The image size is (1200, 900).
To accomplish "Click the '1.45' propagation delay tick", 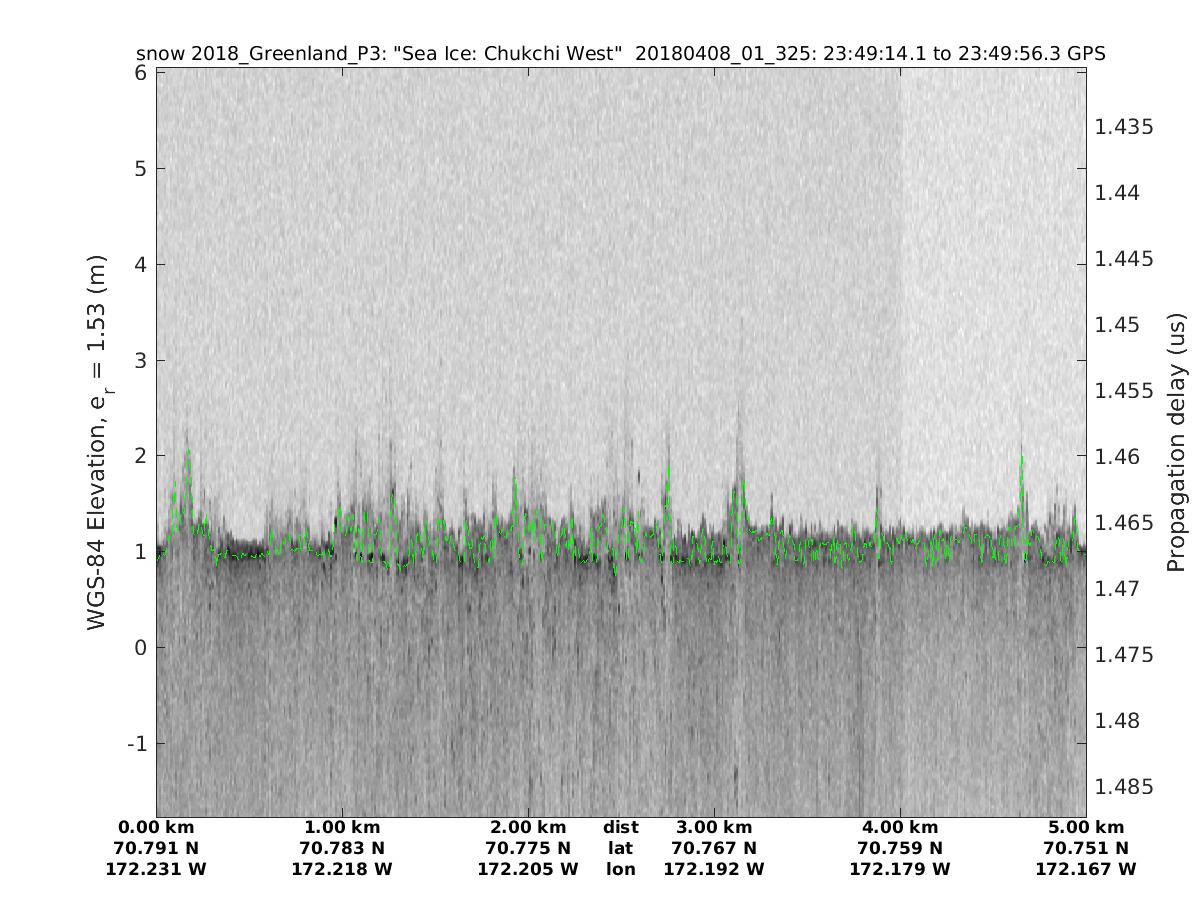I will (x=1118, y=325).
